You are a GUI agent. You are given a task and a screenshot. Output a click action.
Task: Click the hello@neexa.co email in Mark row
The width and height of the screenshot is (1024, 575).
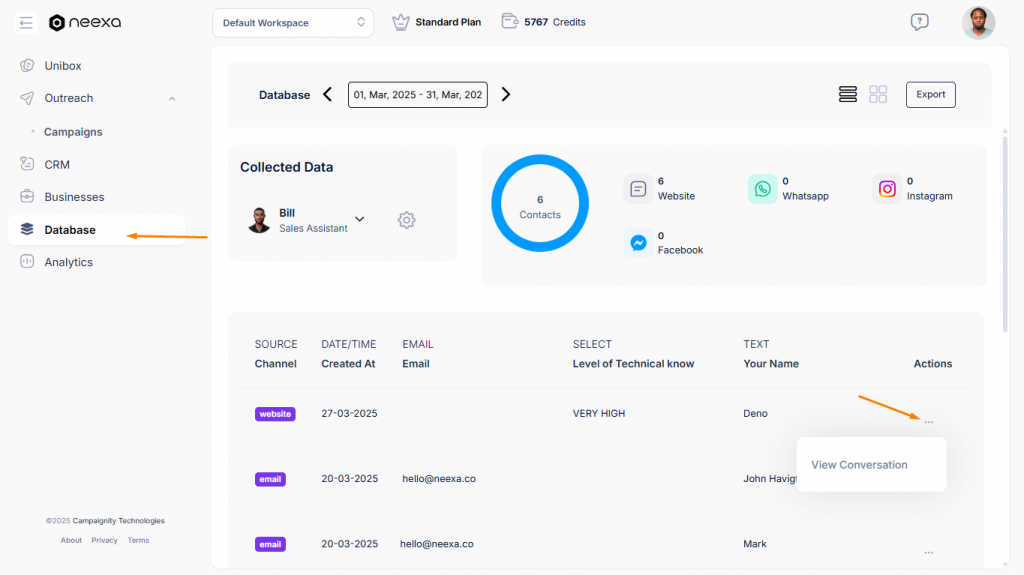pos(437,544)
